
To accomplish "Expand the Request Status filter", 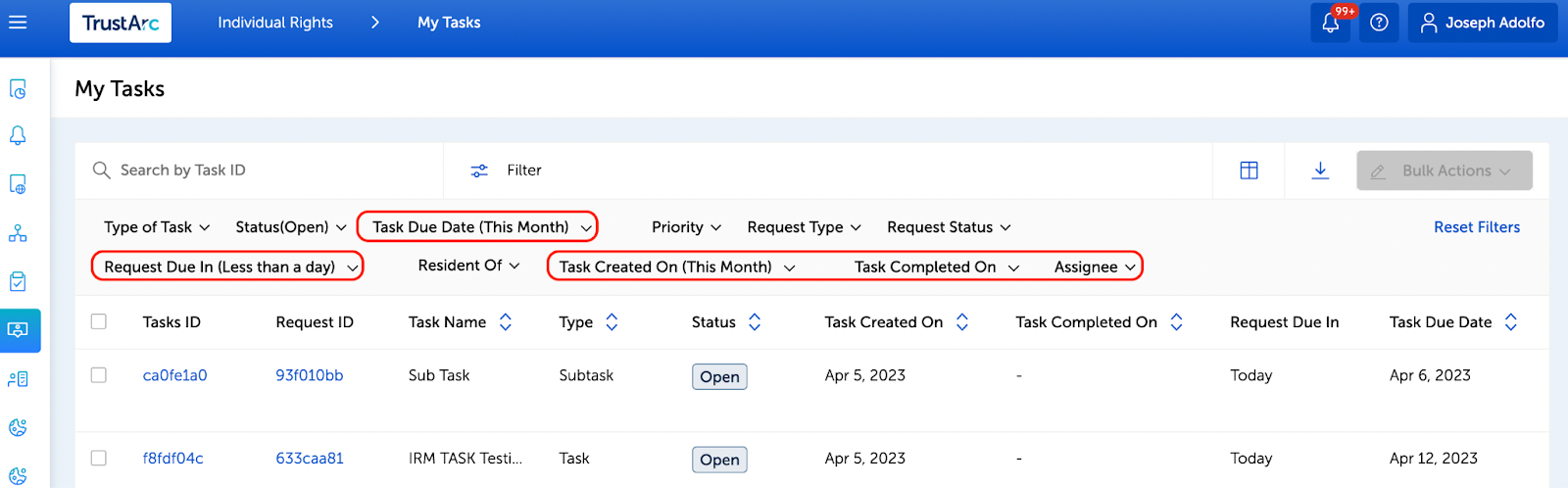I will pos(949,227).
